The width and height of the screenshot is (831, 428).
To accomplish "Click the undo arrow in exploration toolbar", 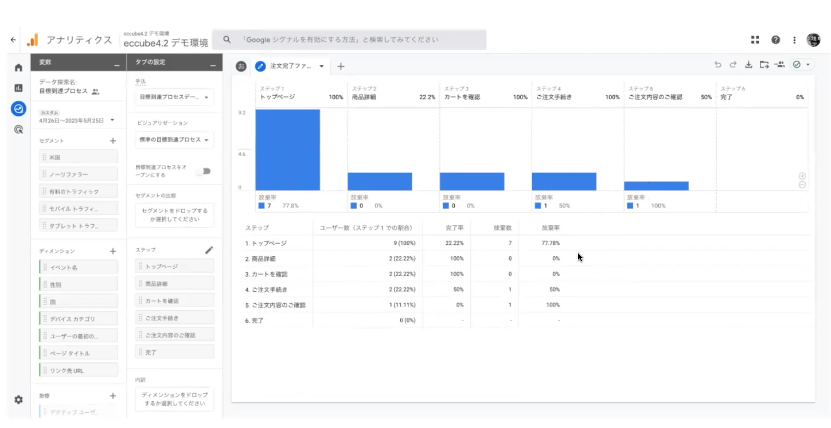I will pyautogui.click(x=717, y=65).
